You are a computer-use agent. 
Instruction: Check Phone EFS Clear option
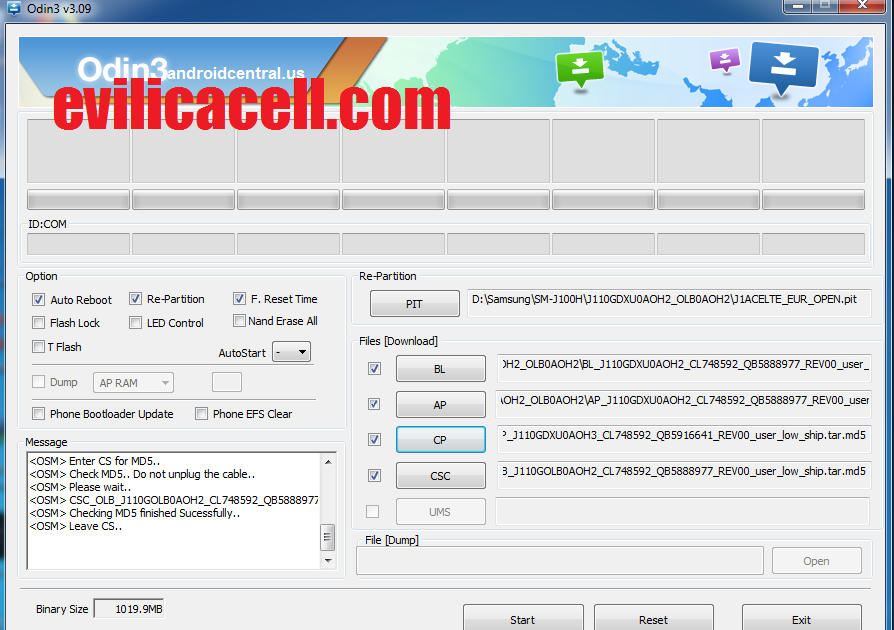pyautogui.click(x=201, y=414)
